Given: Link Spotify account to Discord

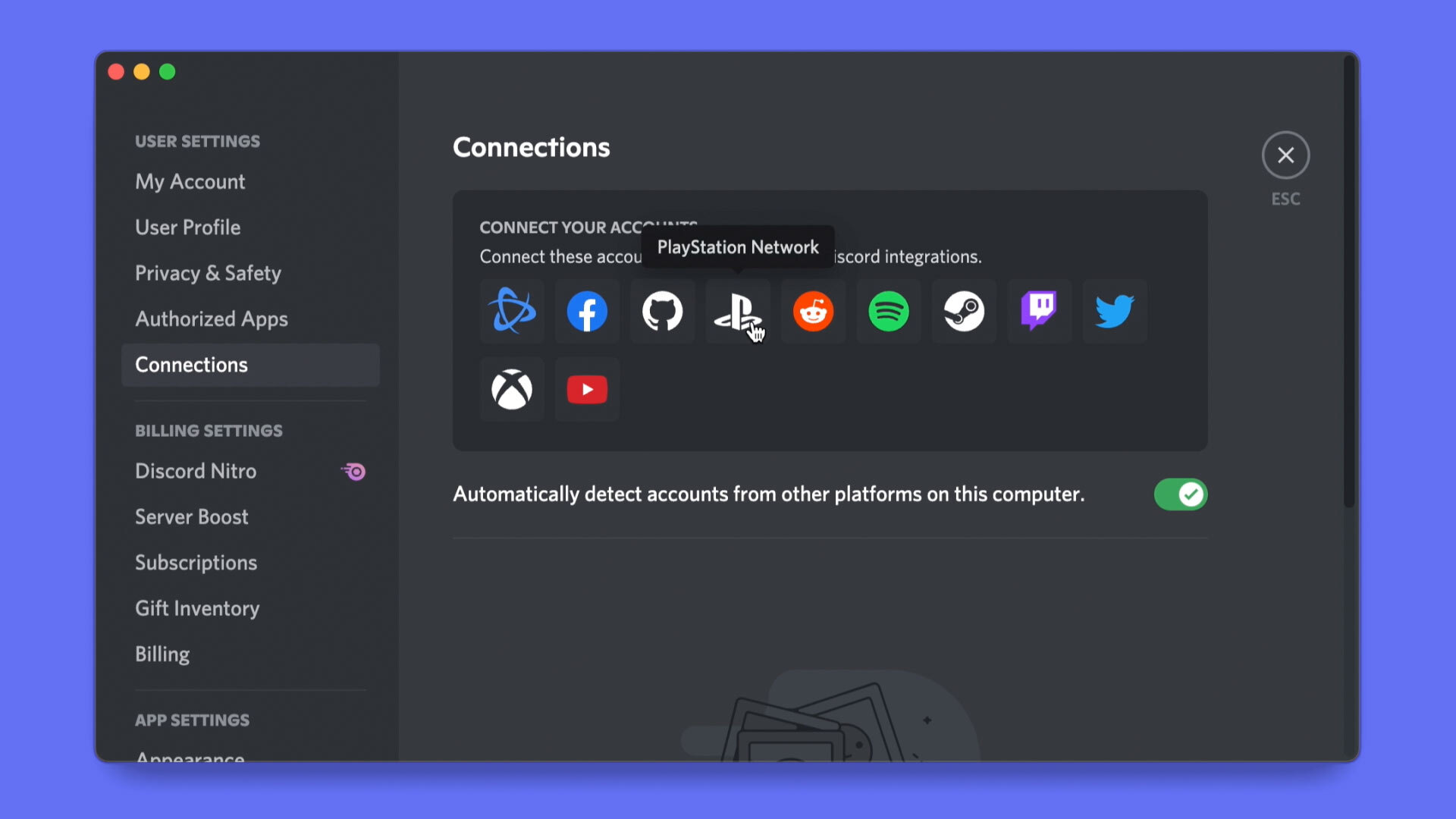Looking at the screenshot, I should click(888, 310).
